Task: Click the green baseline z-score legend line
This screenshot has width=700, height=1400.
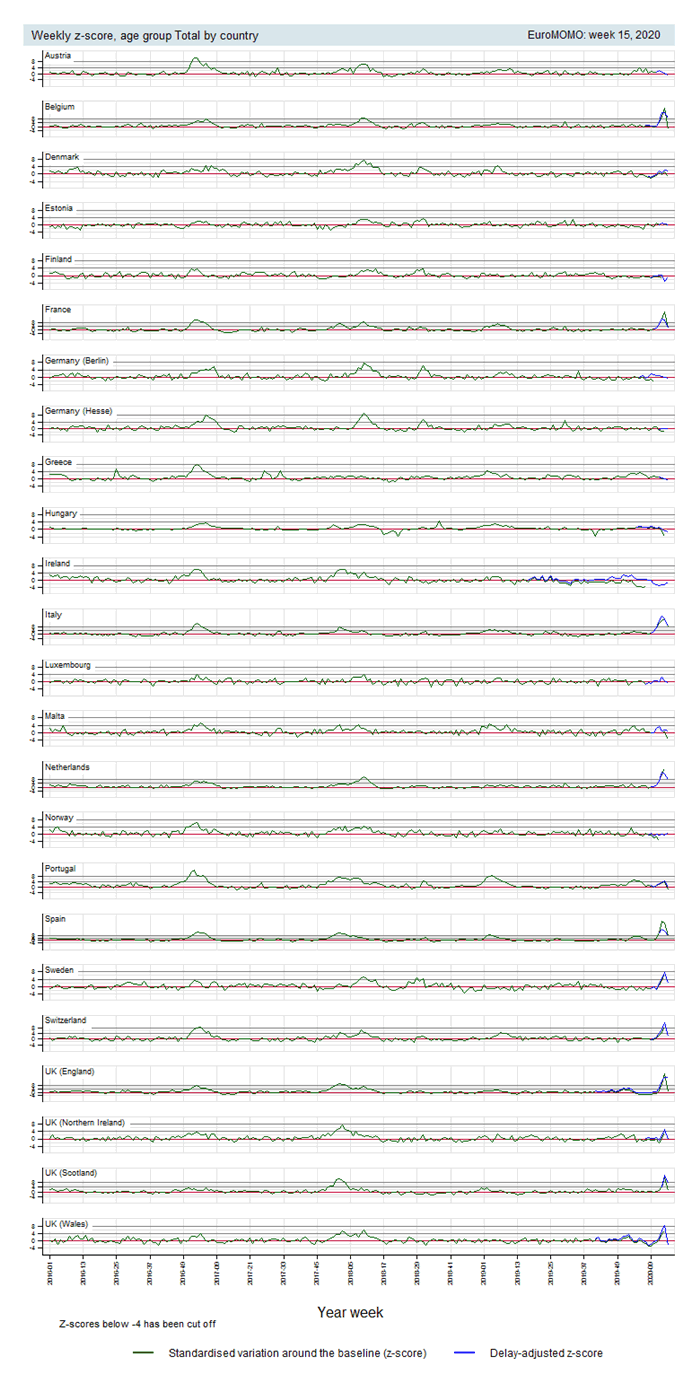Action: (146, 1353)
